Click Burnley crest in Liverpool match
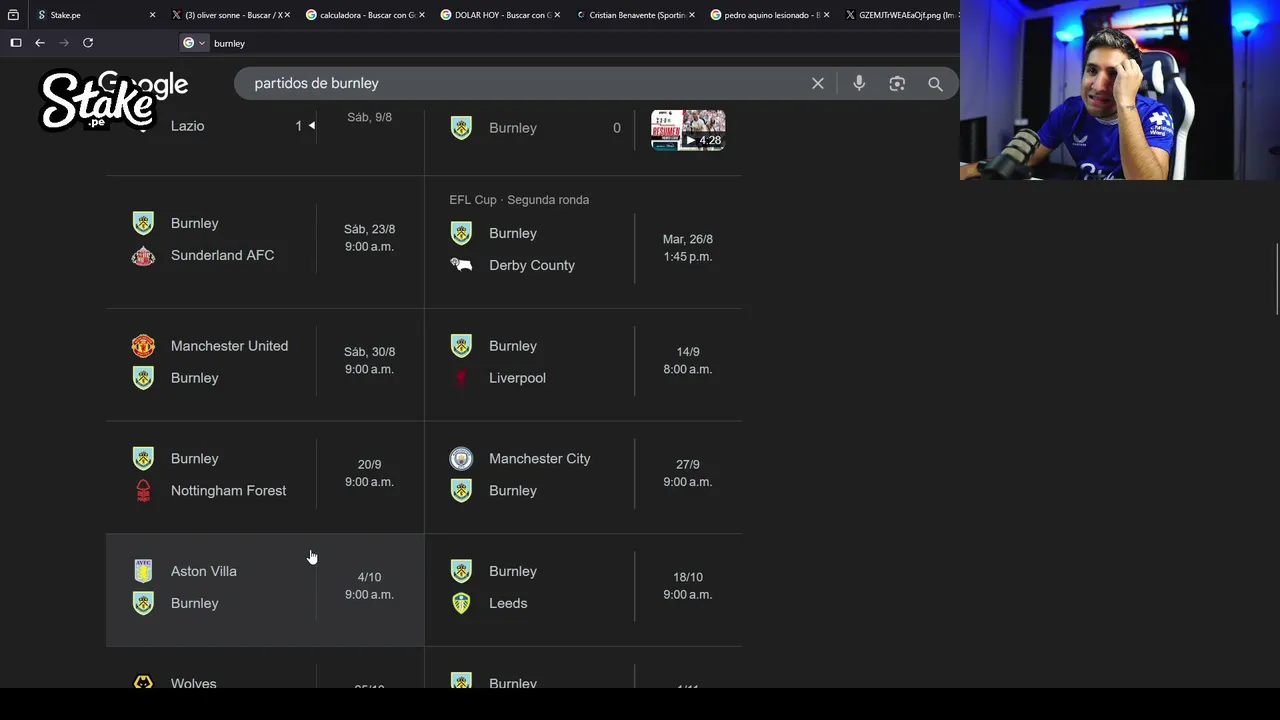Screen dimensions: 1280x720 461,346
